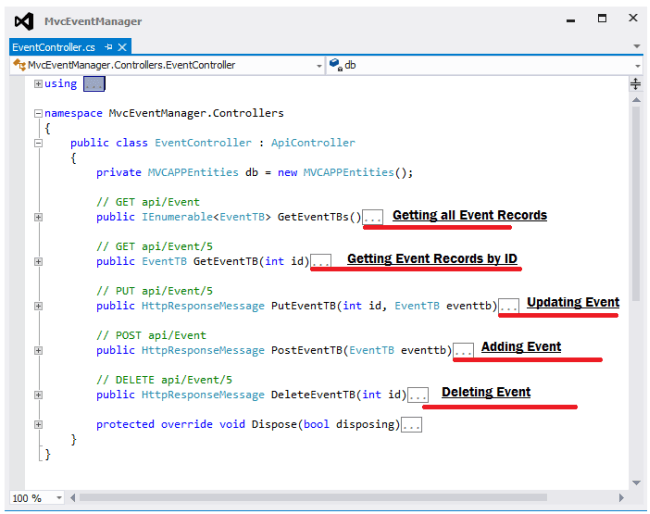Click the db field icon in member bar
Screen dimensions: 650x514
(335, 65)
